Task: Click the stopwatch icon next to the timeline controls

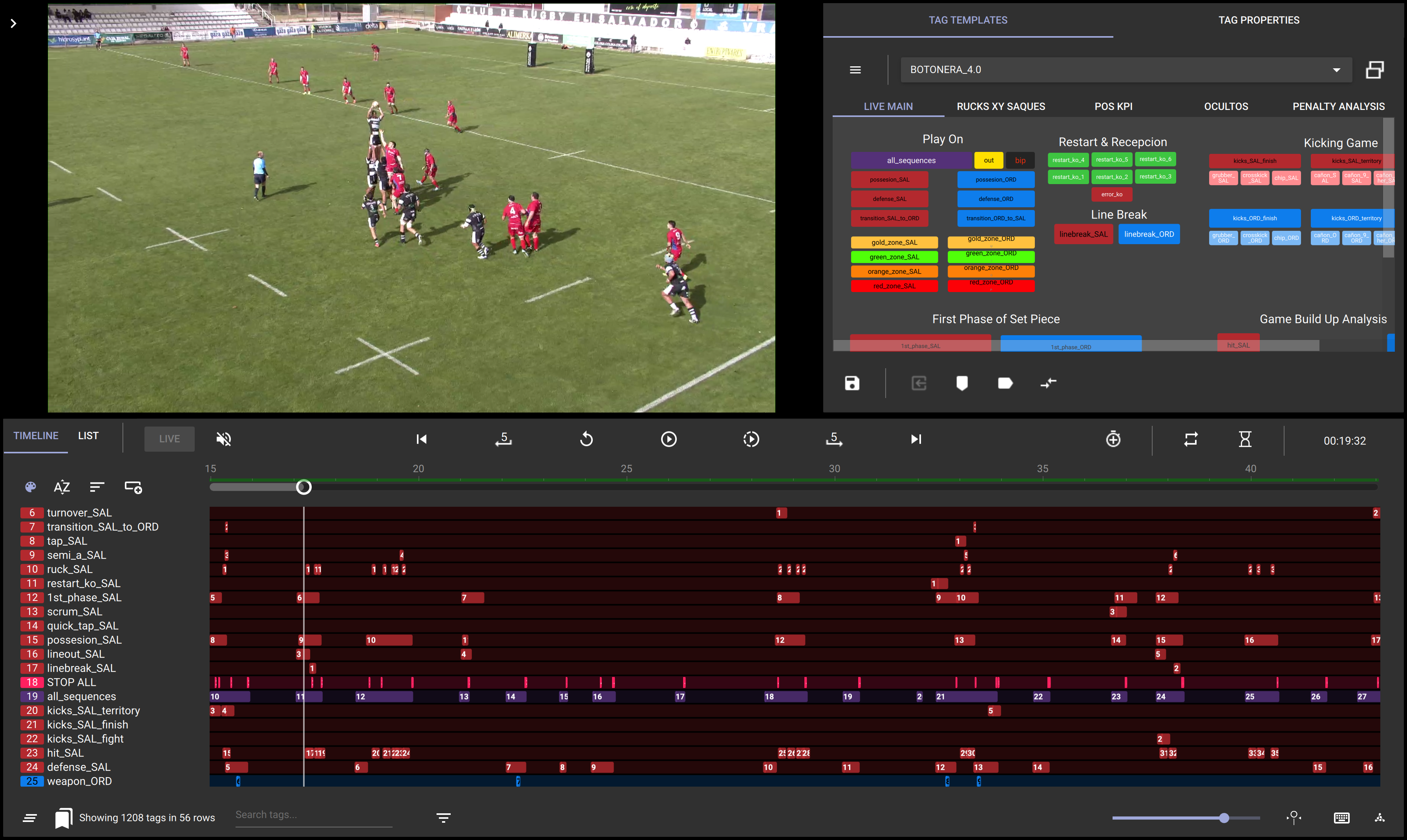Action: 1113,439
